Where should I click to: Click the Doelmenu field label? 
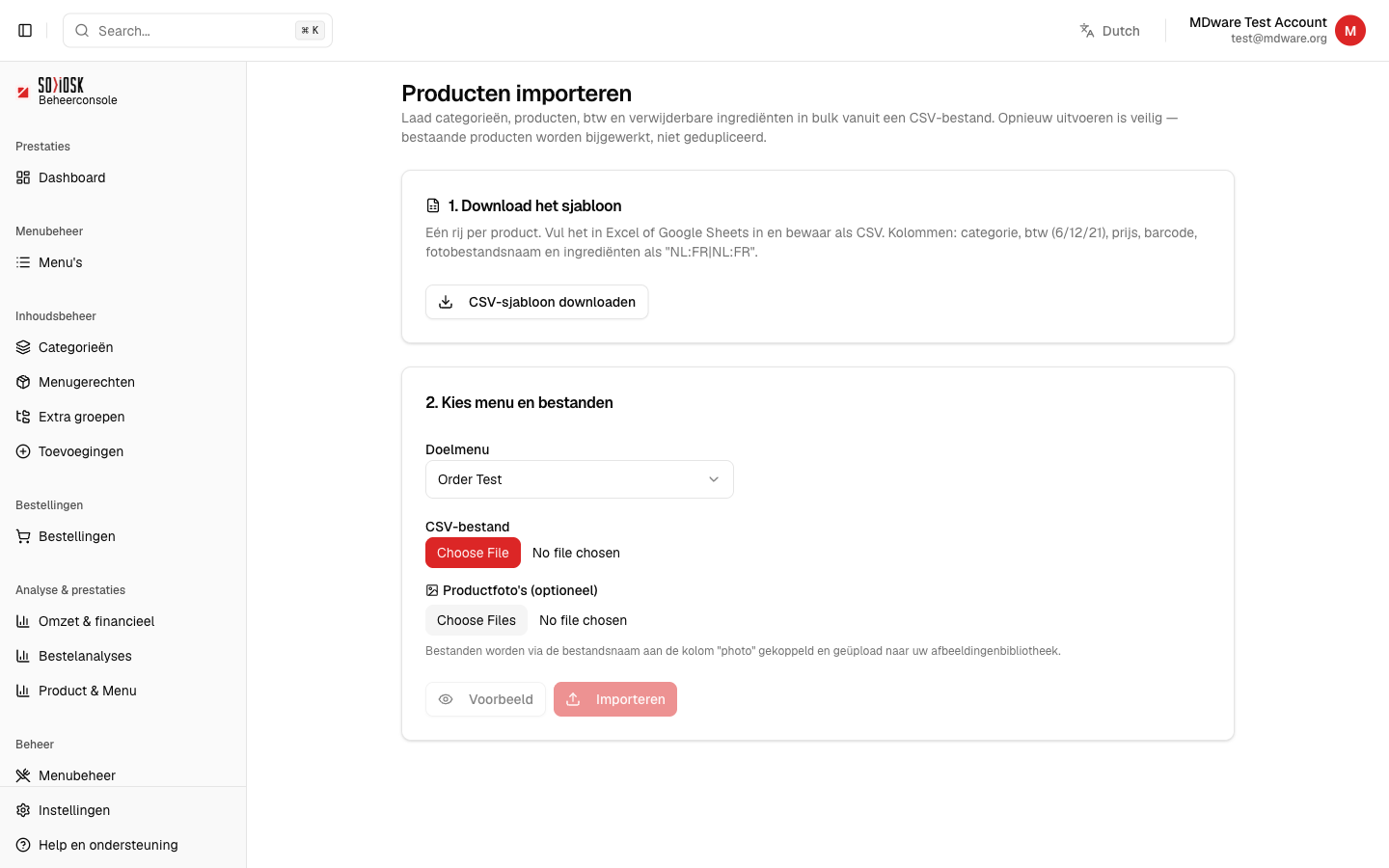(457, 449)
